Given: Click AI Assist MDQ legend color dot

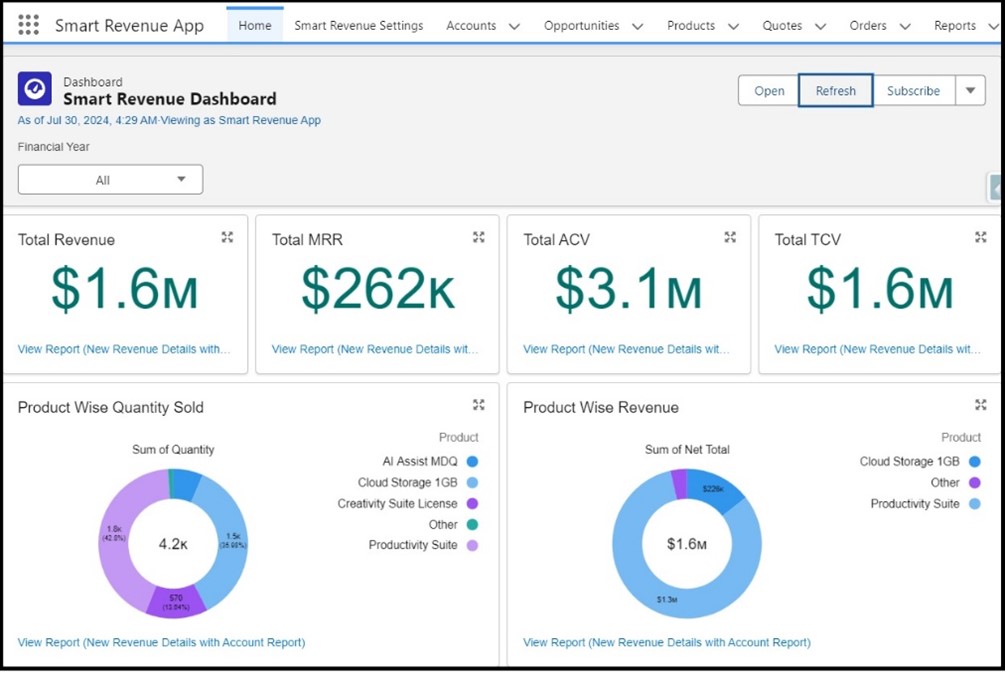Looking at the screenshot, I should coord(472,461).
